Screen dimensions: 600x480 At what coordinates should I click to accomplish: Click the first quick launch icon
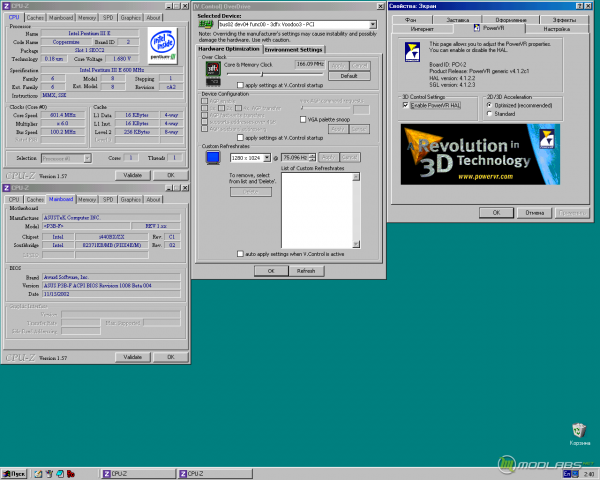[x=38, y=474]
